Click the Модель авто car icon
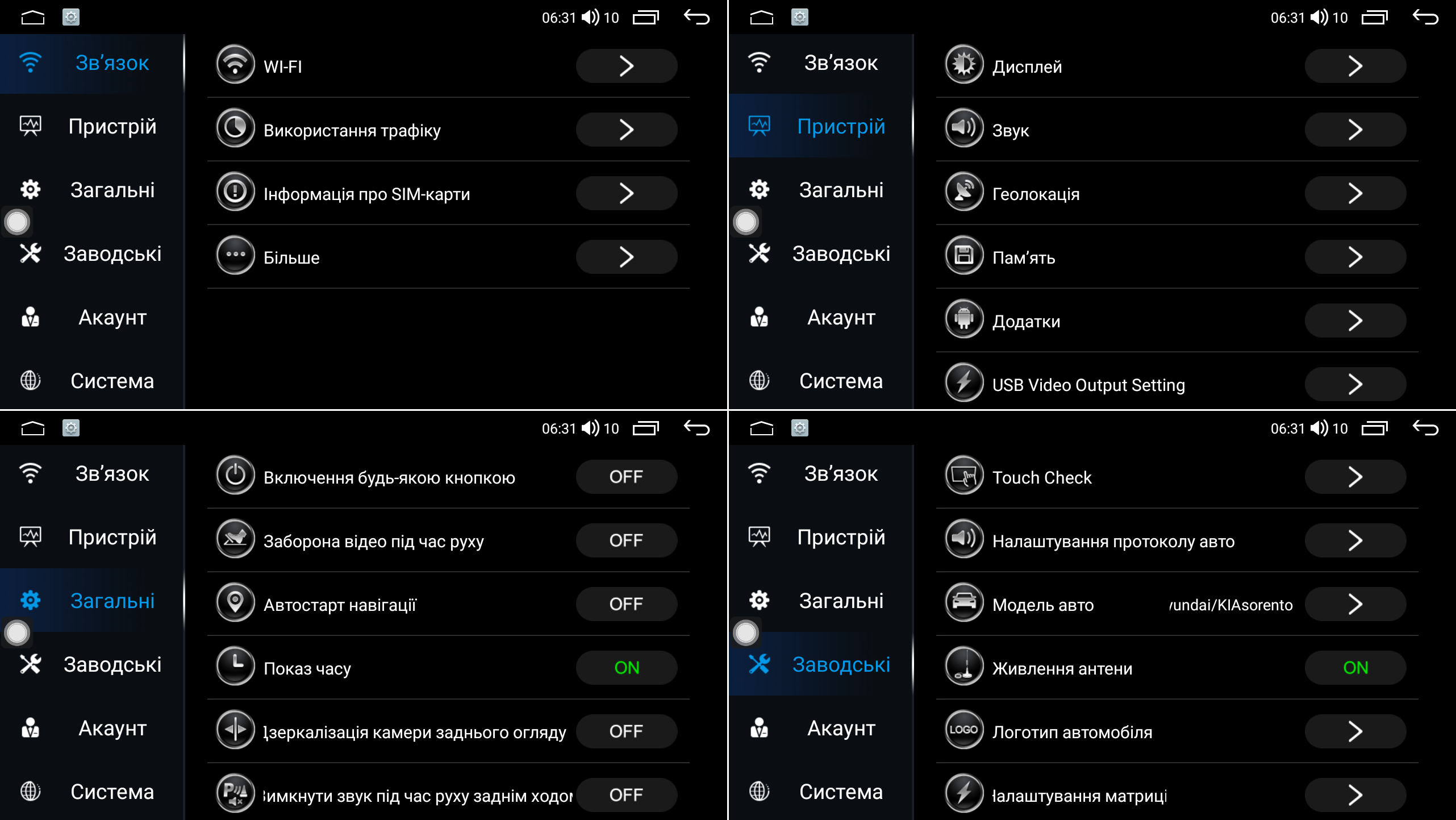Image resolution: width=1456 pixels, height=820 pixels. click(964, 603)
